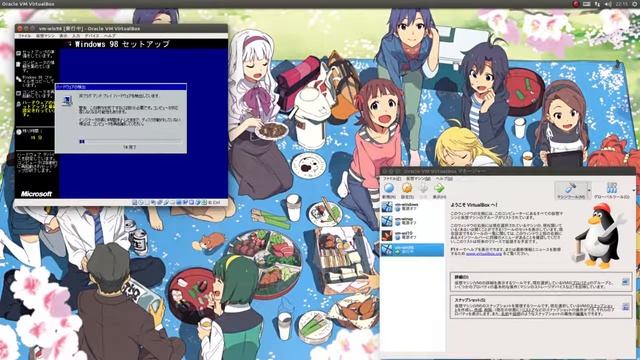Open Devices (デバイス) menu in vm-win98 window
Image resolution: width=640 pixels, height=360 pixels.
91,36
